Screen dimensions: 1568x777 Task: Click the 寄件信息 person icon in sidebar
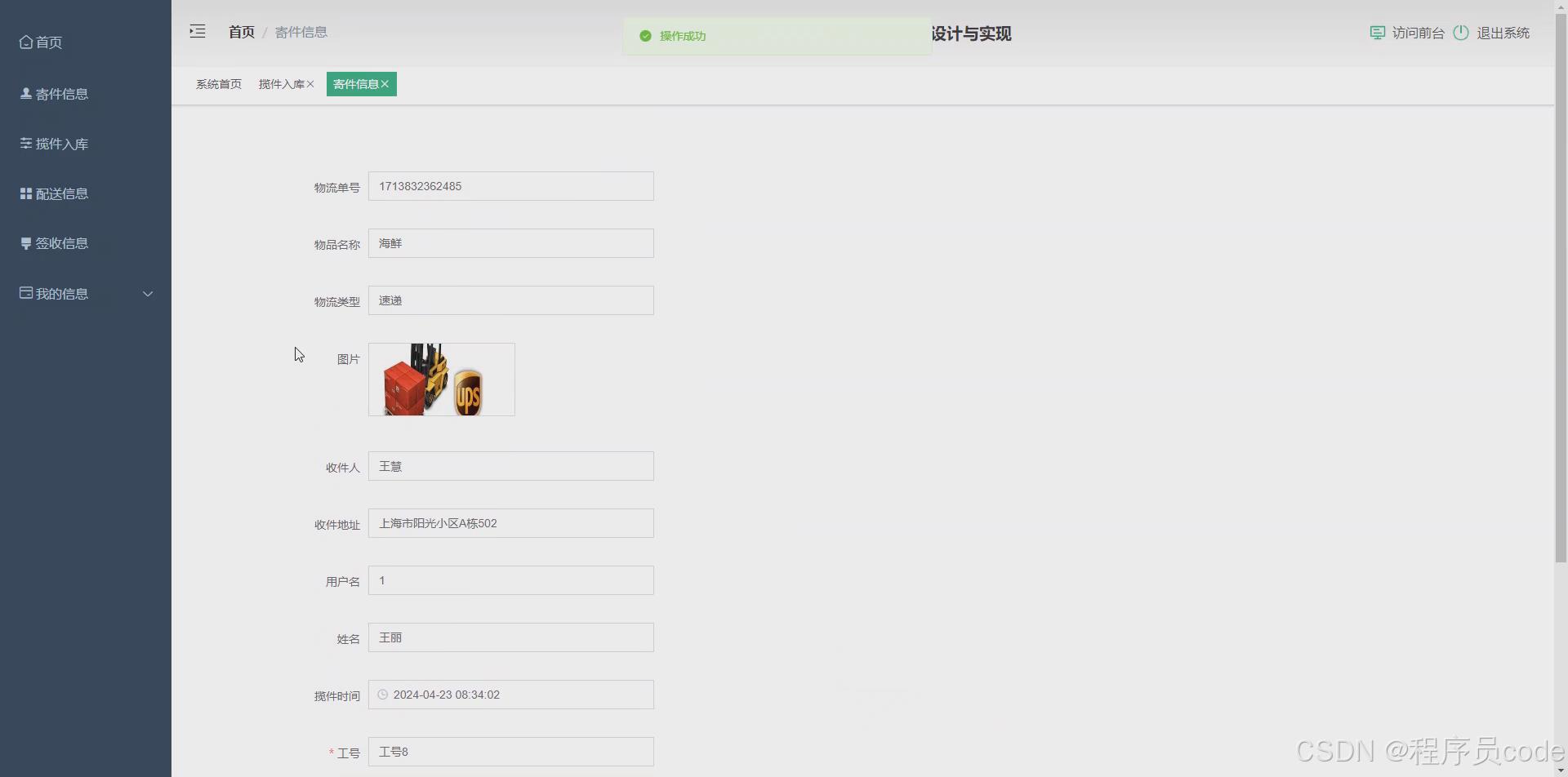click(x=26, y=93)
